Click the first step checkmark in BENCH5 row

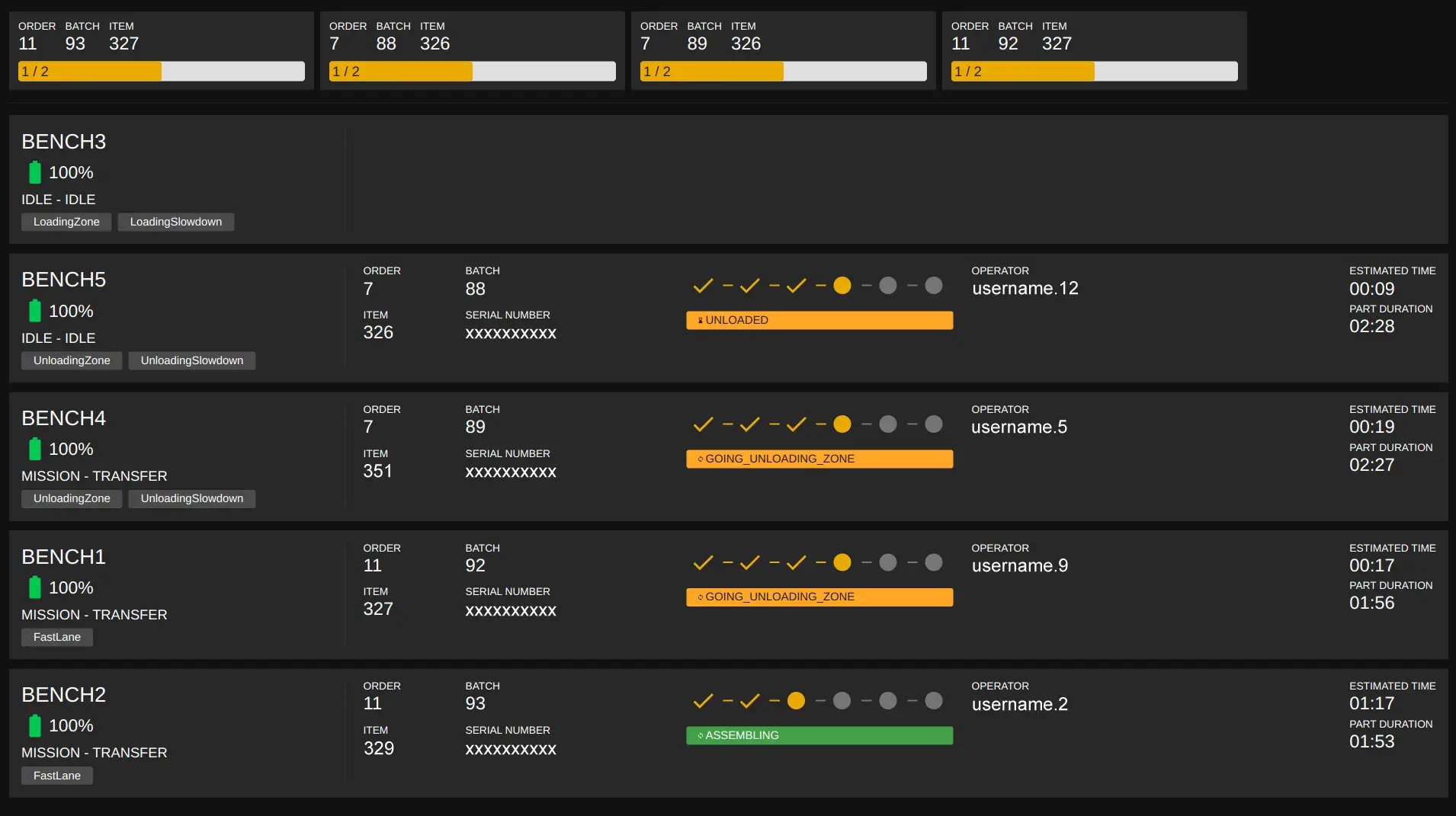(703, 286)
